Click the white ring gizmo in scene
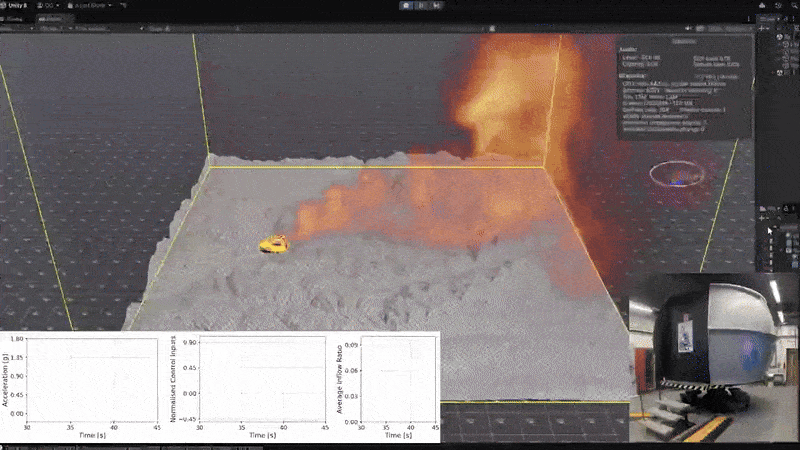800x450 pixels. point(676,175)
